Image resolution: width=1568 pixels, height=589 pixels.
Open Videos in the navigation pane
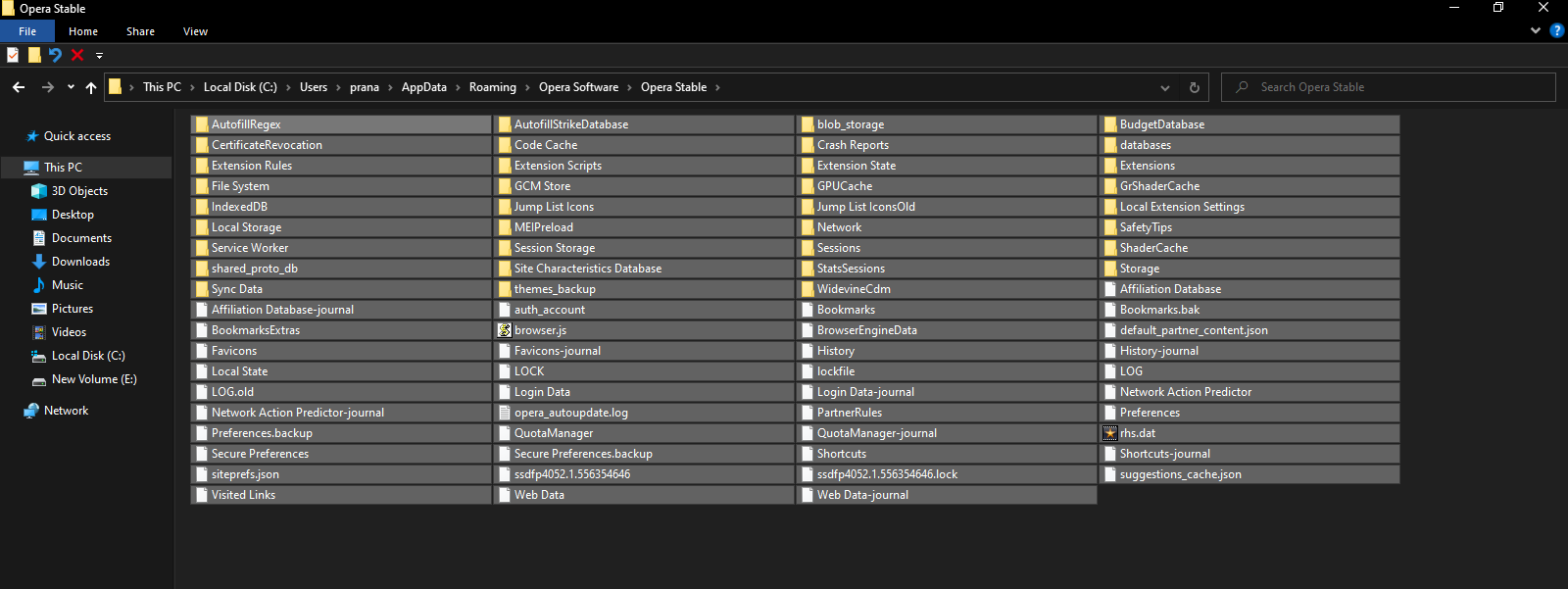[69, 332]
